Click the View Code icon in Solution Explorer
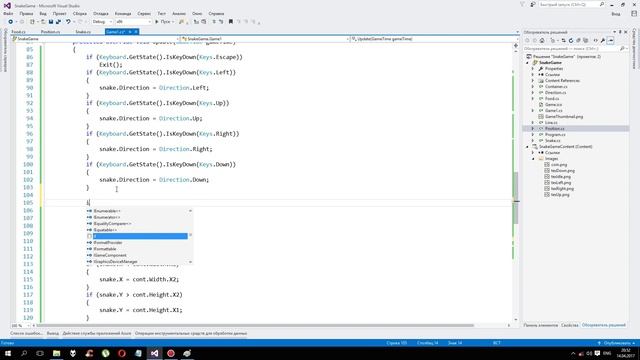The height and width of the screenshot is (360, 640). point(596,40)
